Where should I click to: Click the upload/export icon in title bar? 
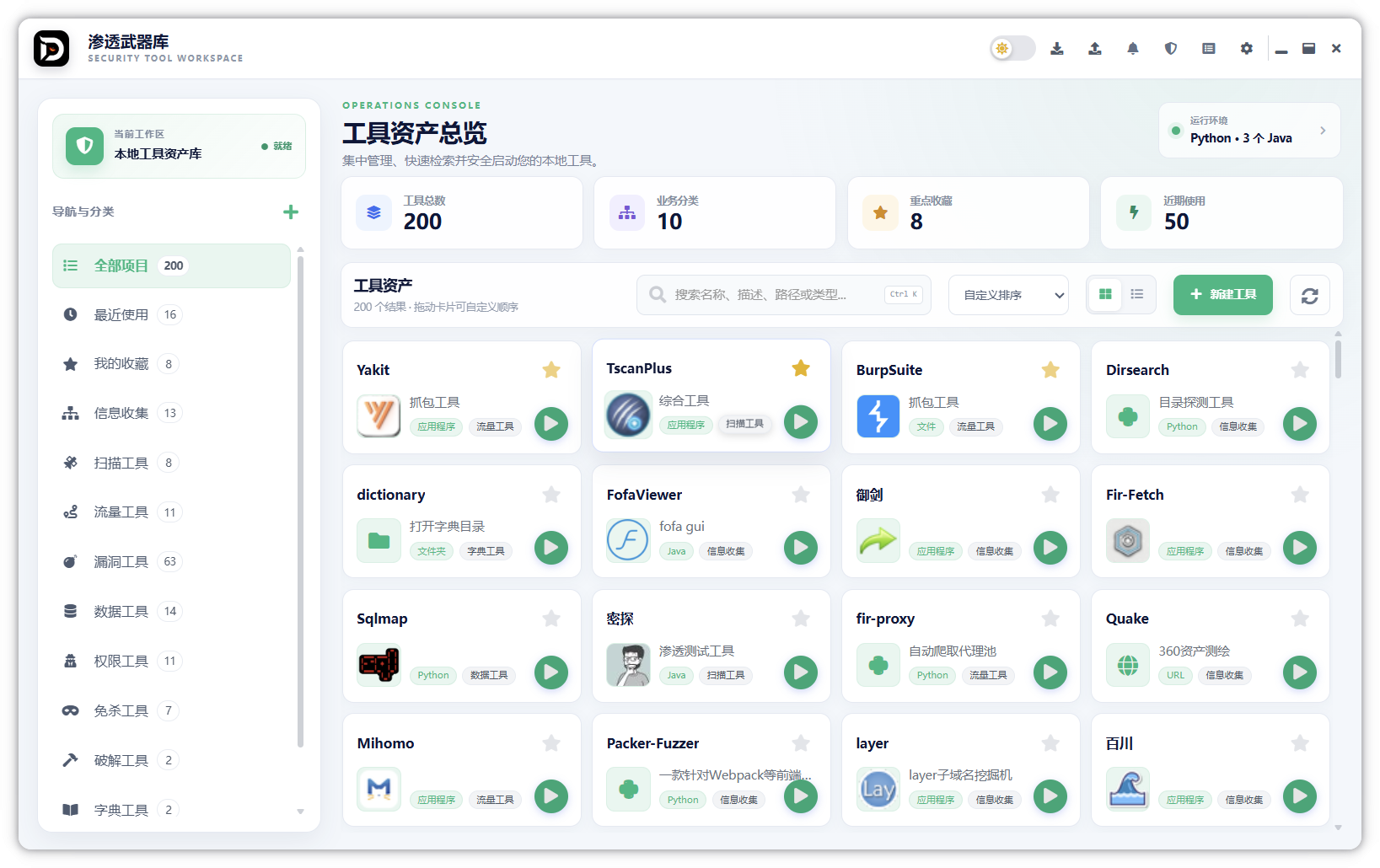click(x=1095, y=49)
